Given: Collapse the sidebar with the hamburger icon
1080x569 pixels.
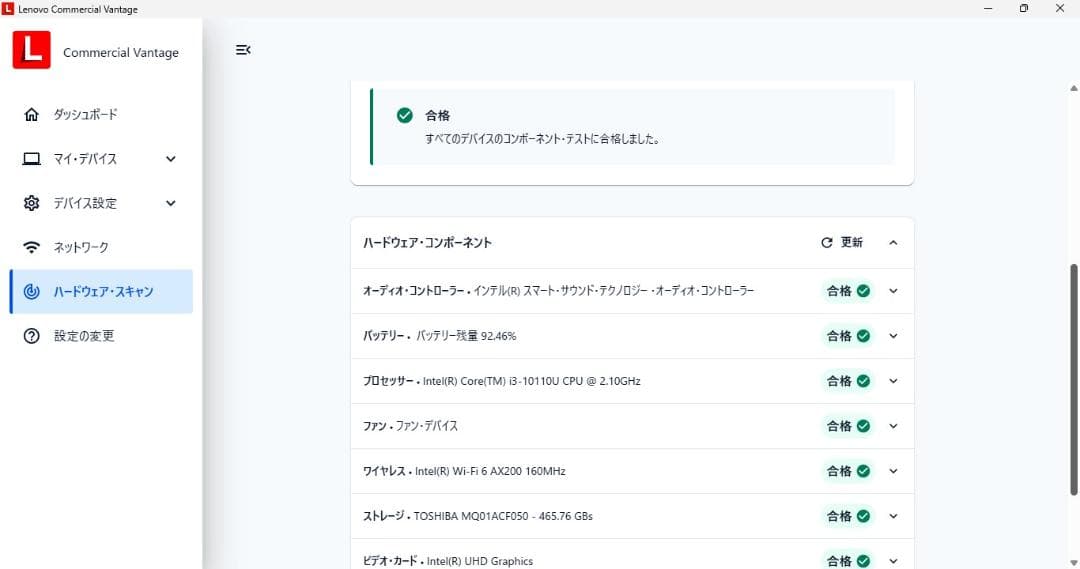Looking at the screenshot, I should (243, 50).
